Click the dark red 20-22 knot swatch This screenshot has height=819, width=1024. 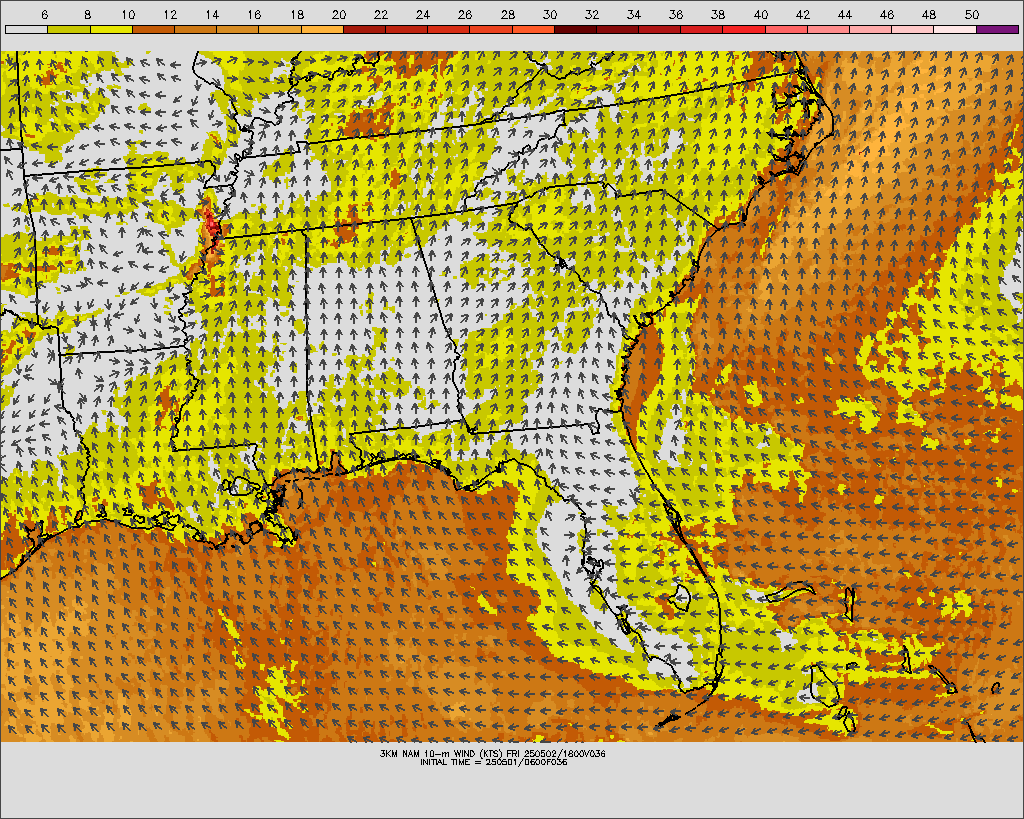tap(364, 29)
